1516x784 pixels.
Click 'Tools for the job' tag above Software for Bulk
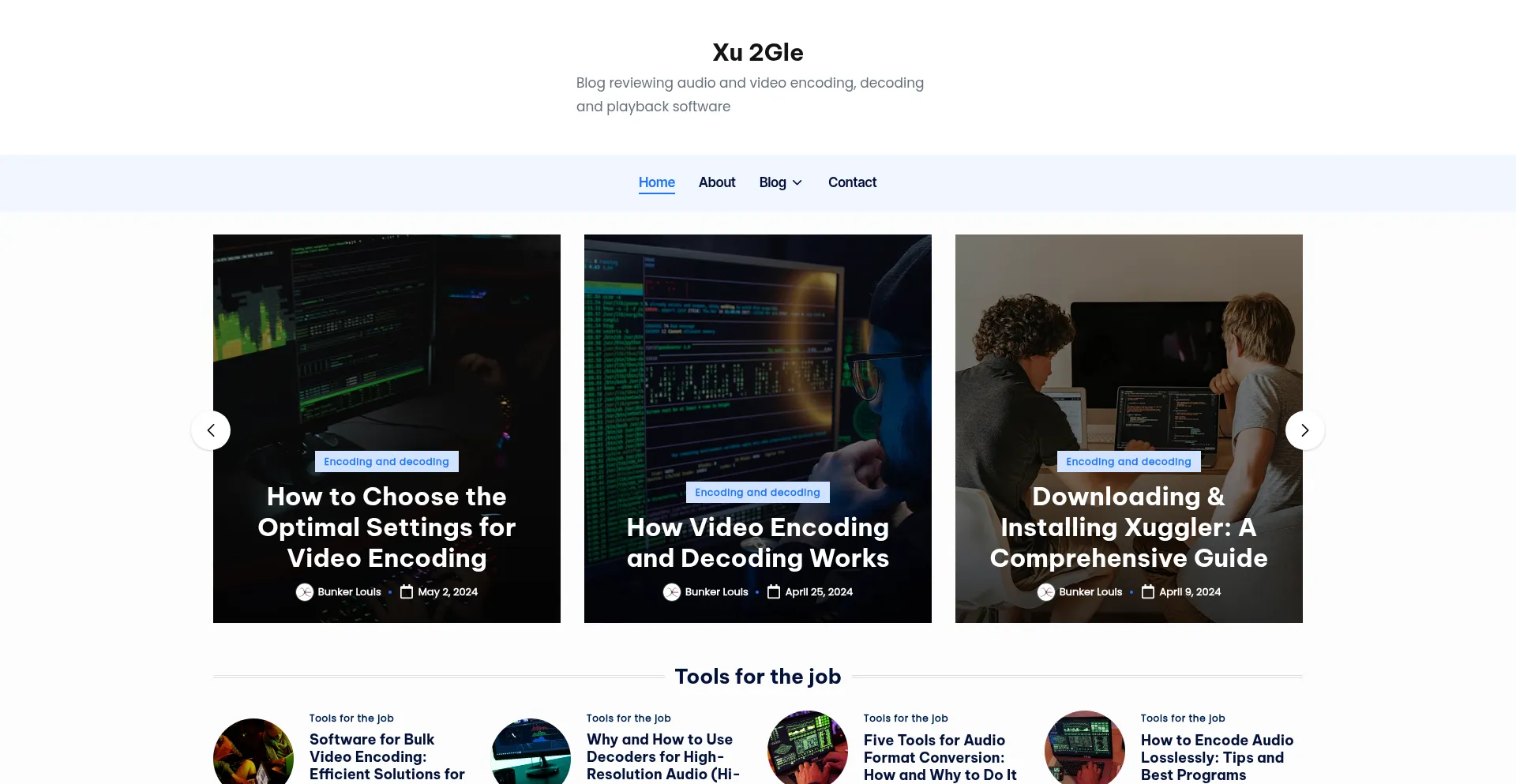(351, 718)
